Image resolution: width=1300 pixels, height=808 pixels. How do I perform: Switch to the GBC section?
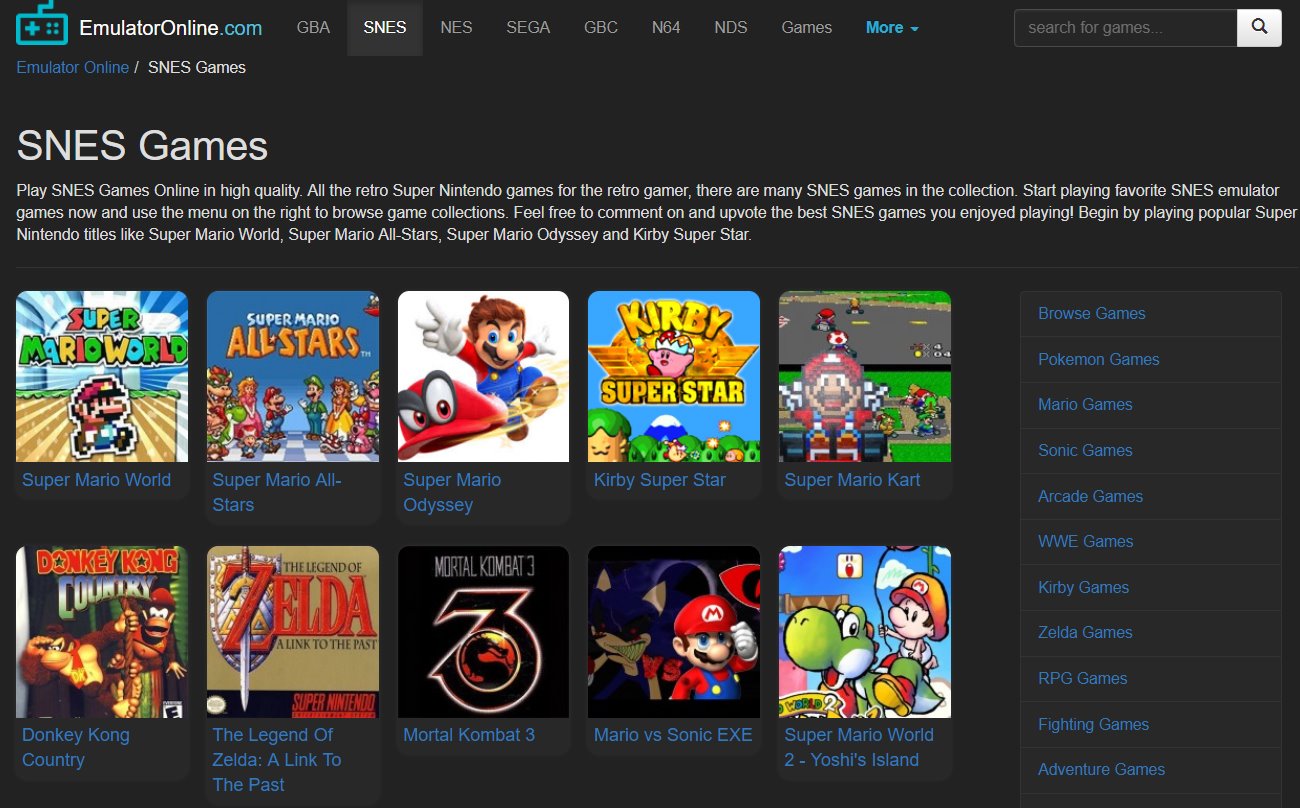(601, 28)
